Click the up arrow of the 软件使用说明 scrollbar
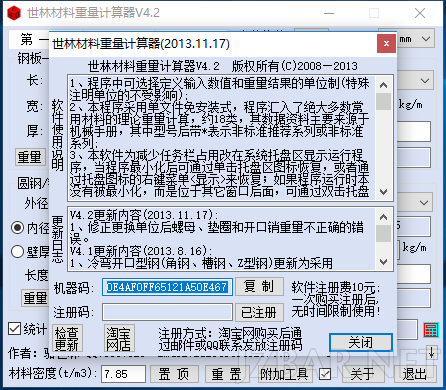Image resolution: width=446 pixels, height=390 pixels. pos(383,85)
